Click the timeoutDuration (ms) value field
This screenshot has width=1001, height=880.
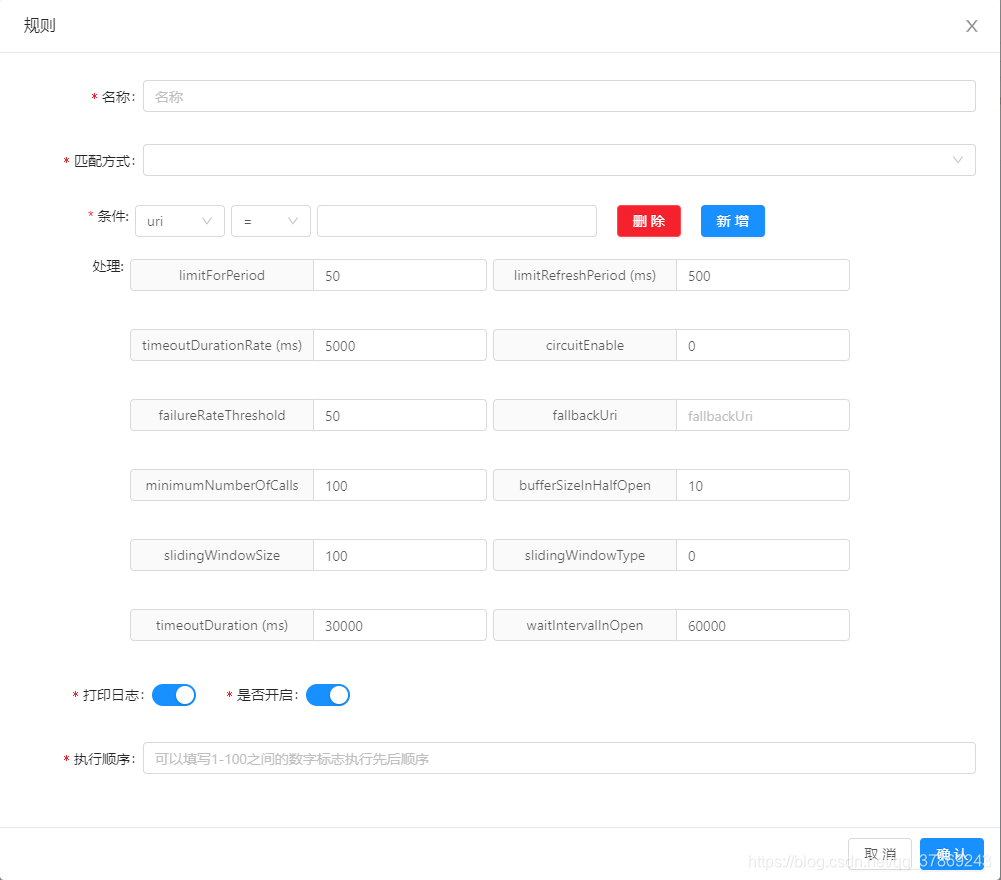click(400, 625)
